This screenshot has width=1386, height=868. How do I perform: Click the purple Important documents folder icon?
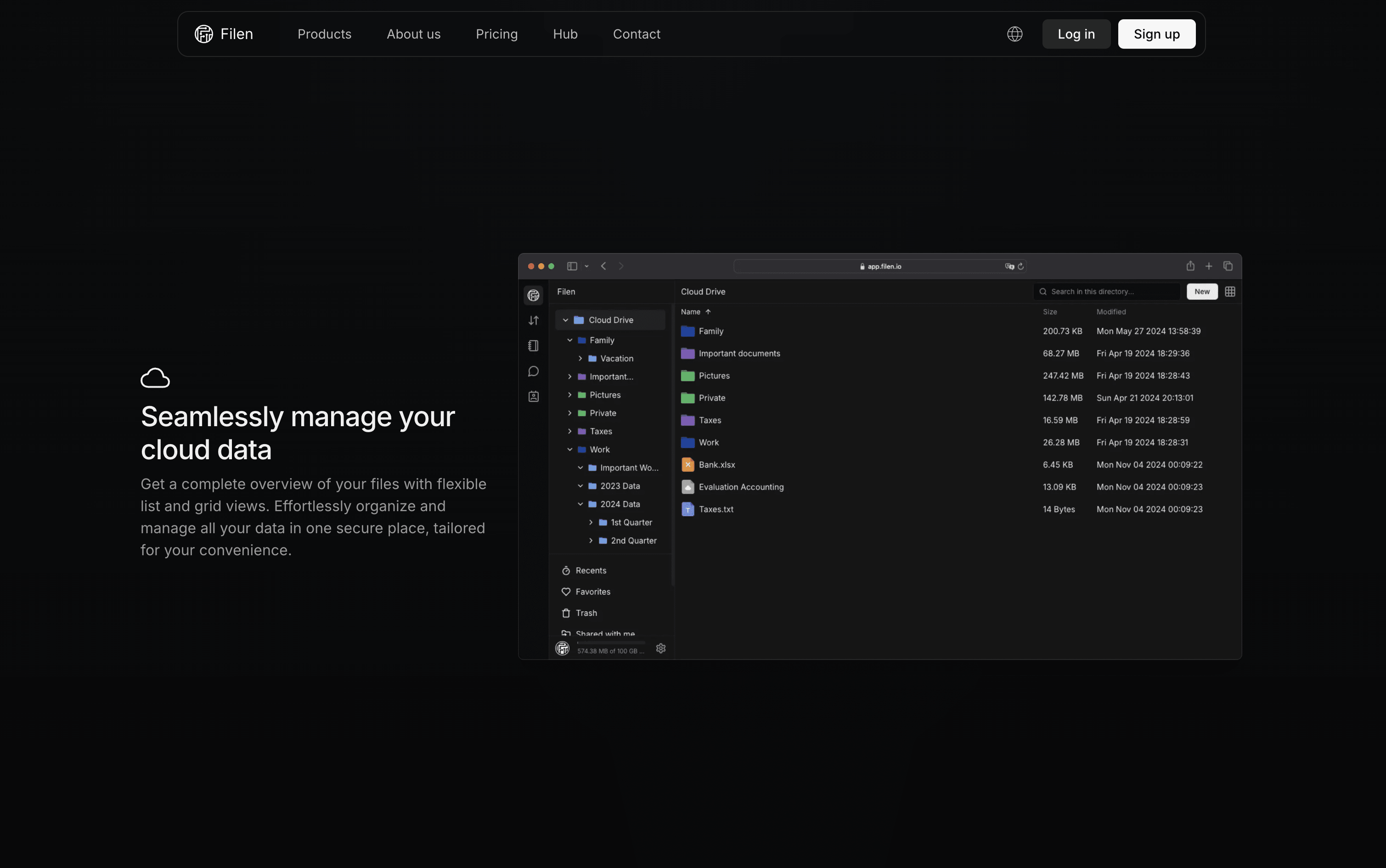pyautogui.click(x=687, y=354)
